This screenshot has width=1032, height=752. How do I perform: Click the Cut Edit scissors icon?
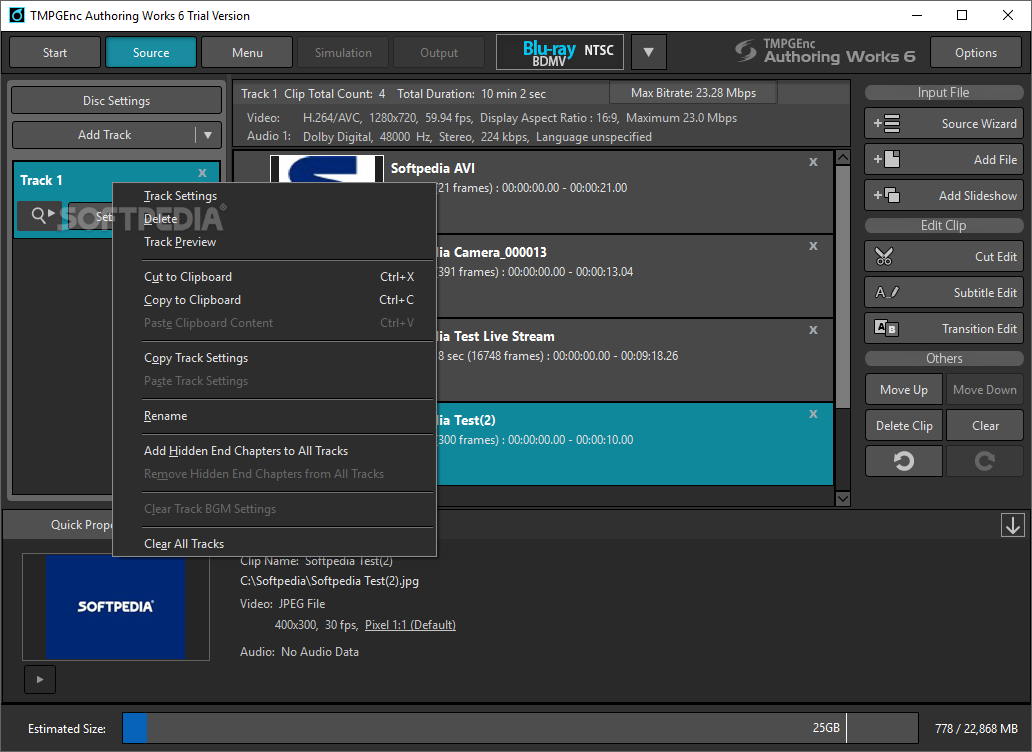click(x=884, y=257)
